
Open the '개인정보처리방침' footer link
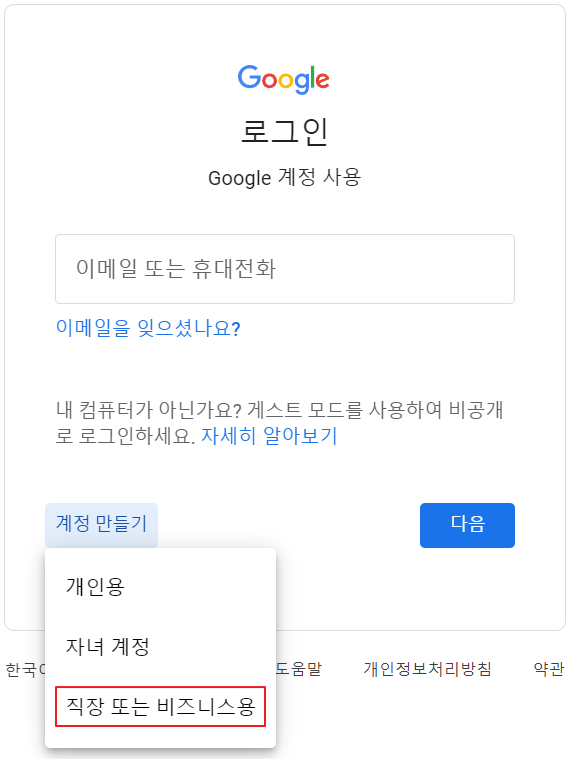click(428, 669)
